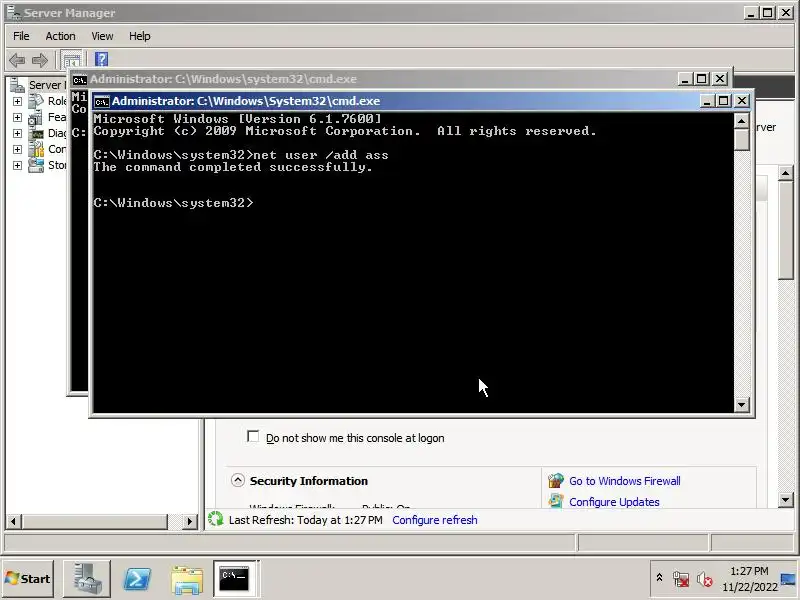Viewport: 800px width, 600px height.
Task: Click the Help question mark toolbar icon
Action: (102, 59)
